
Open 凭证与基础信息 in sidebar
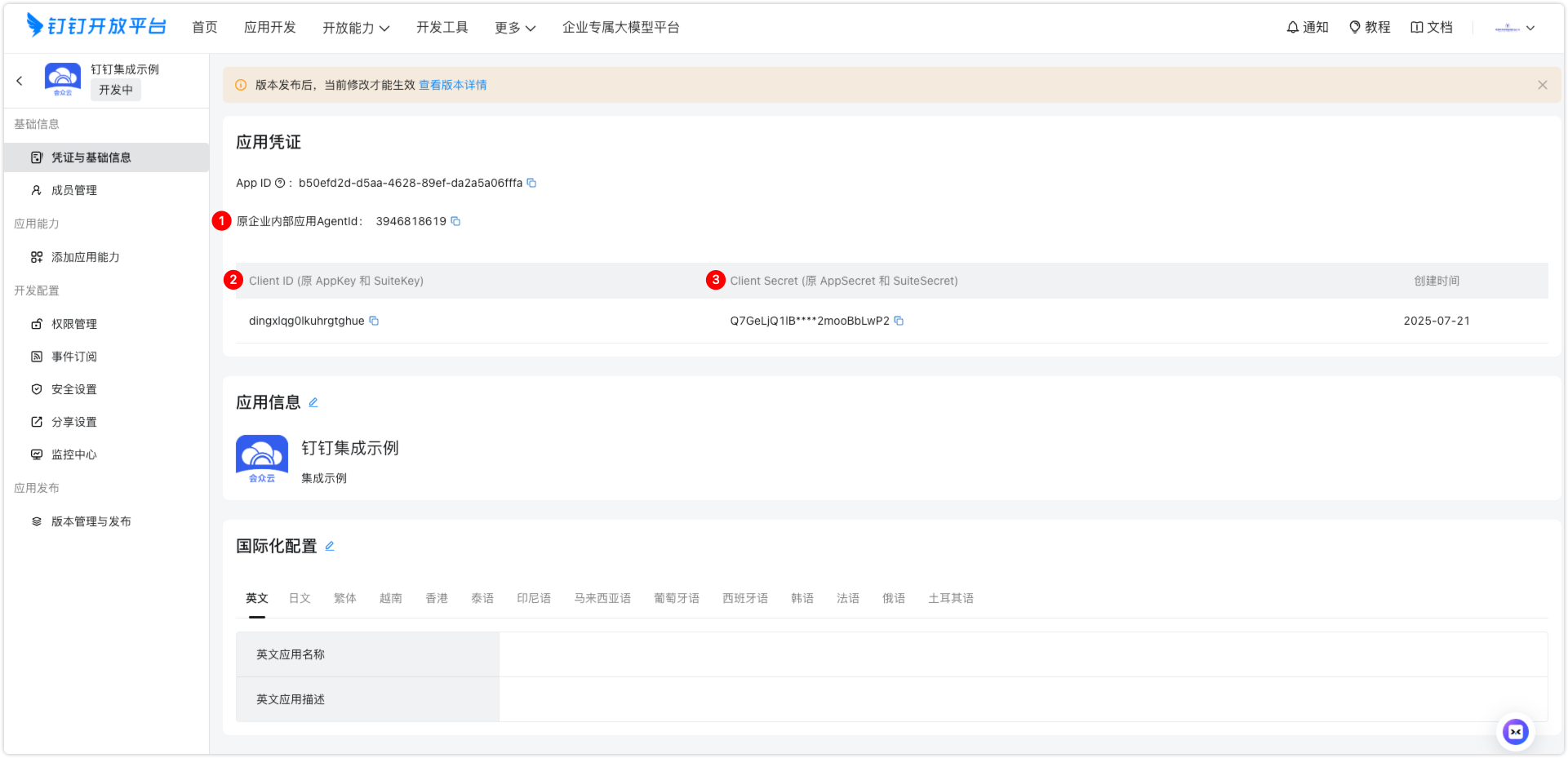coord(106,157)
